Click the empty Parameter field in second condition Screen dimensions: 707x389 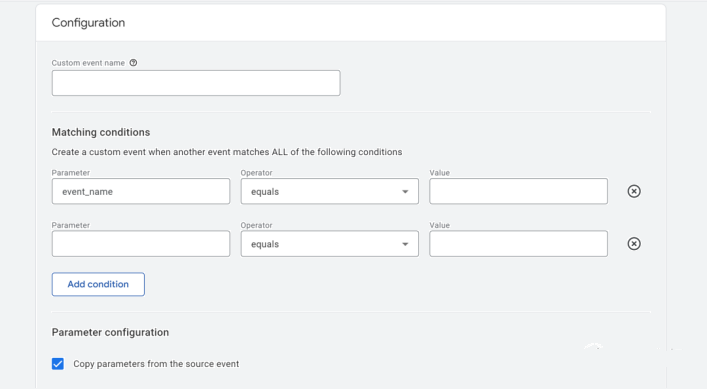141,244
